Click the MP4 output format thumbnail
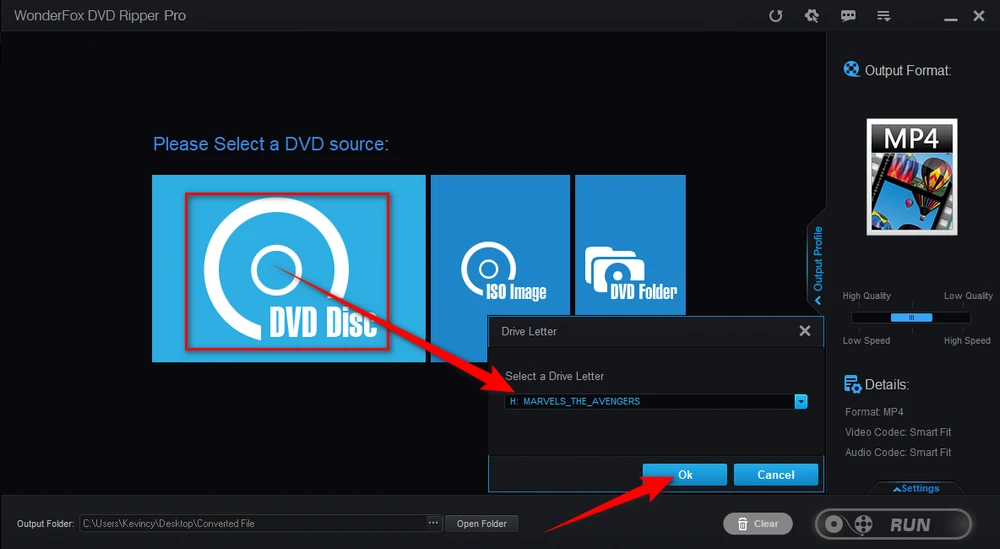 click(x=911, y=177)
